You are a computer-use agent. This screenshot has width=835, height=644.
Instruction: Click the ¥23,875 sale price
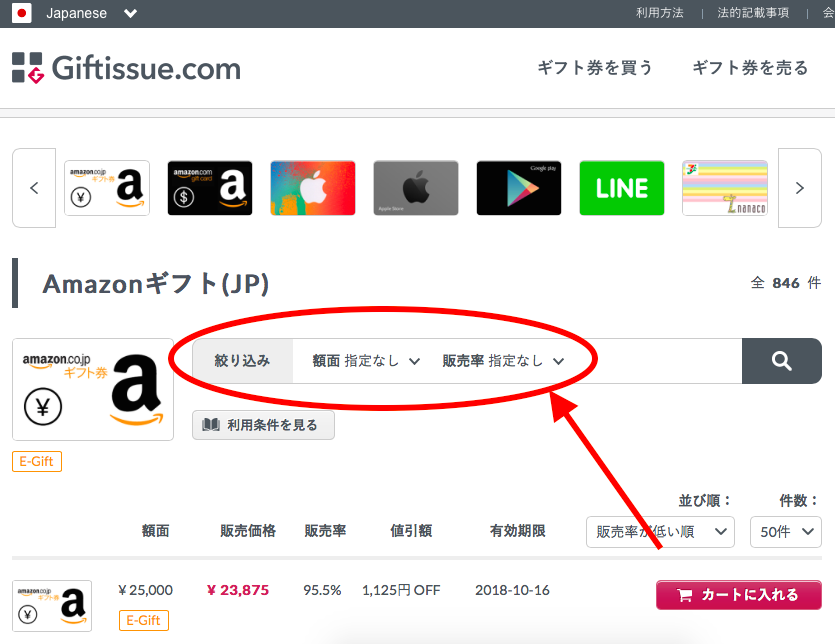(238, 590)
